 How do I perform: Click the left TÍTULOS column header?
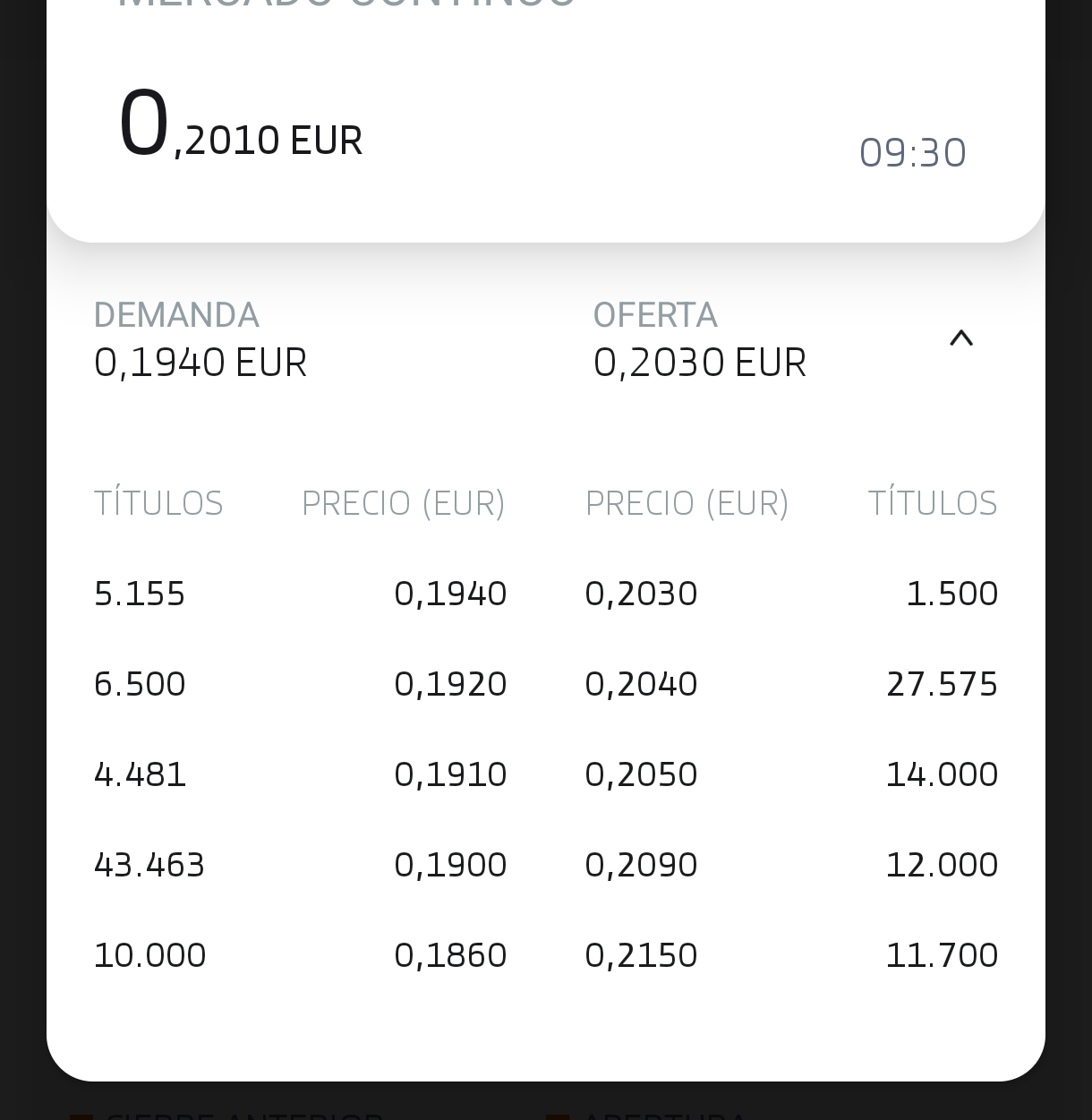pos(158,503)
